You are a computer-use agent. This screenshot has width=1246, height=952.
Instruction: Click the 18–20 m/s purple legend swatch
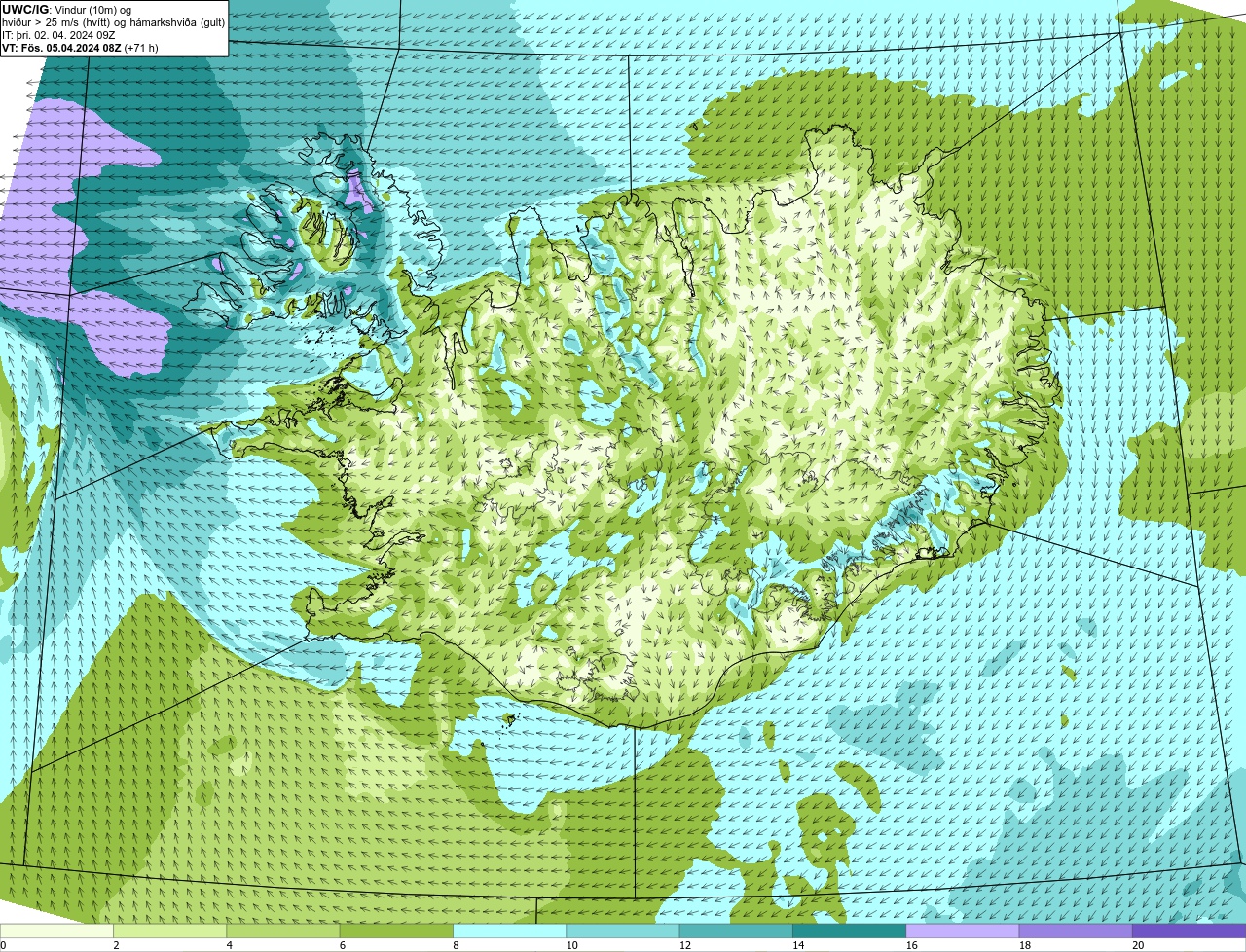pos(1076,931)
